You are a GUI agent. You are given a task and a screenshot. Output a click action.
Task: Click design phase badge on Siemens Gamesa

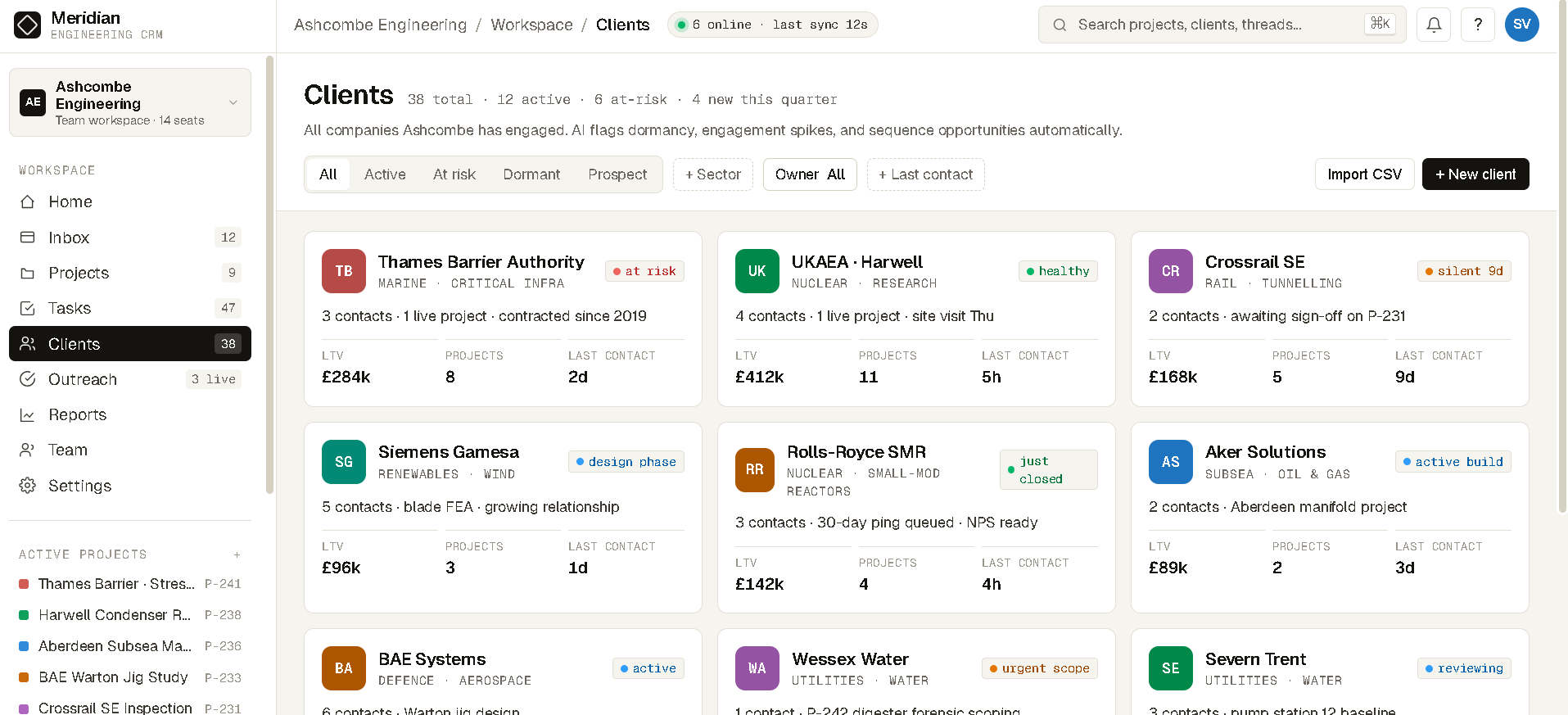tap(626, 462)
